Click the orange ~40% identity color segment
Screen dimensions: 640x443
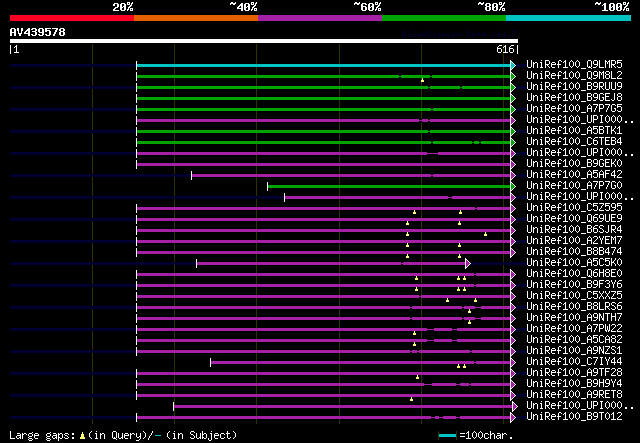(x=196, y=18)
